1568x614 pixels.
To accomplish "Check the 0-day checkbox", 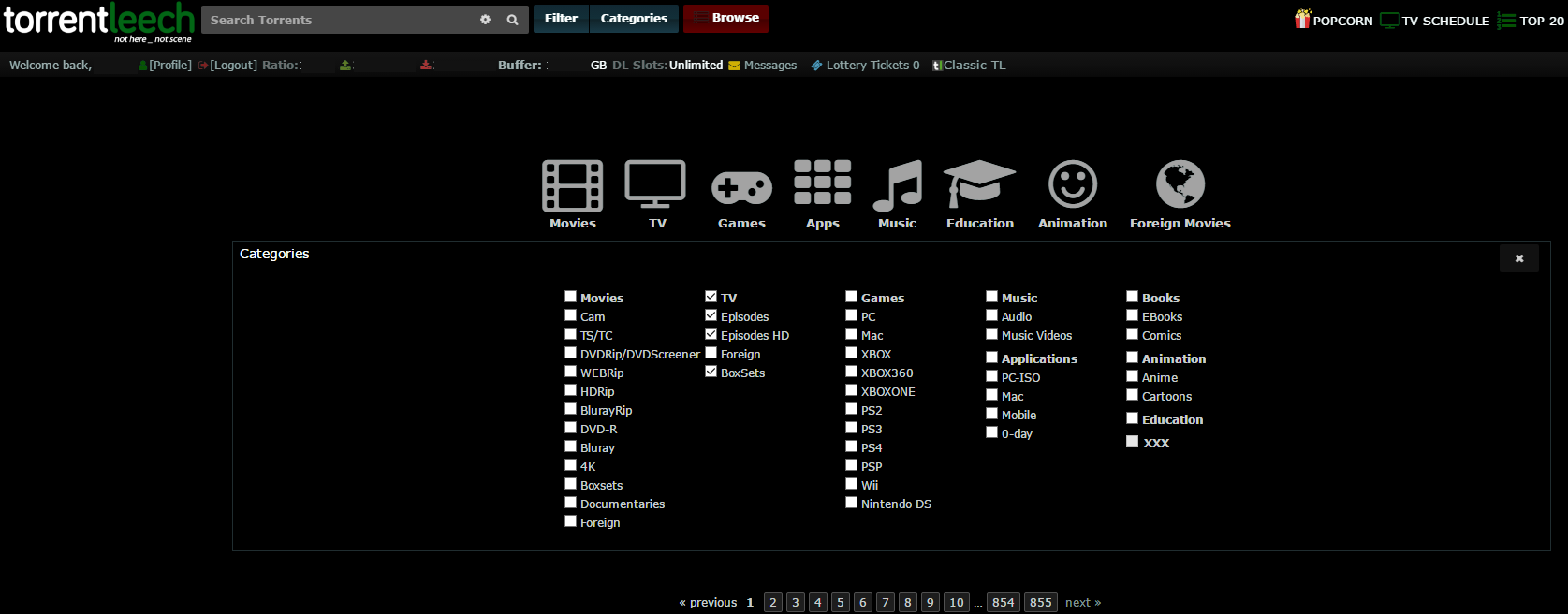I will pyautogui.click(x=991, y=432).
